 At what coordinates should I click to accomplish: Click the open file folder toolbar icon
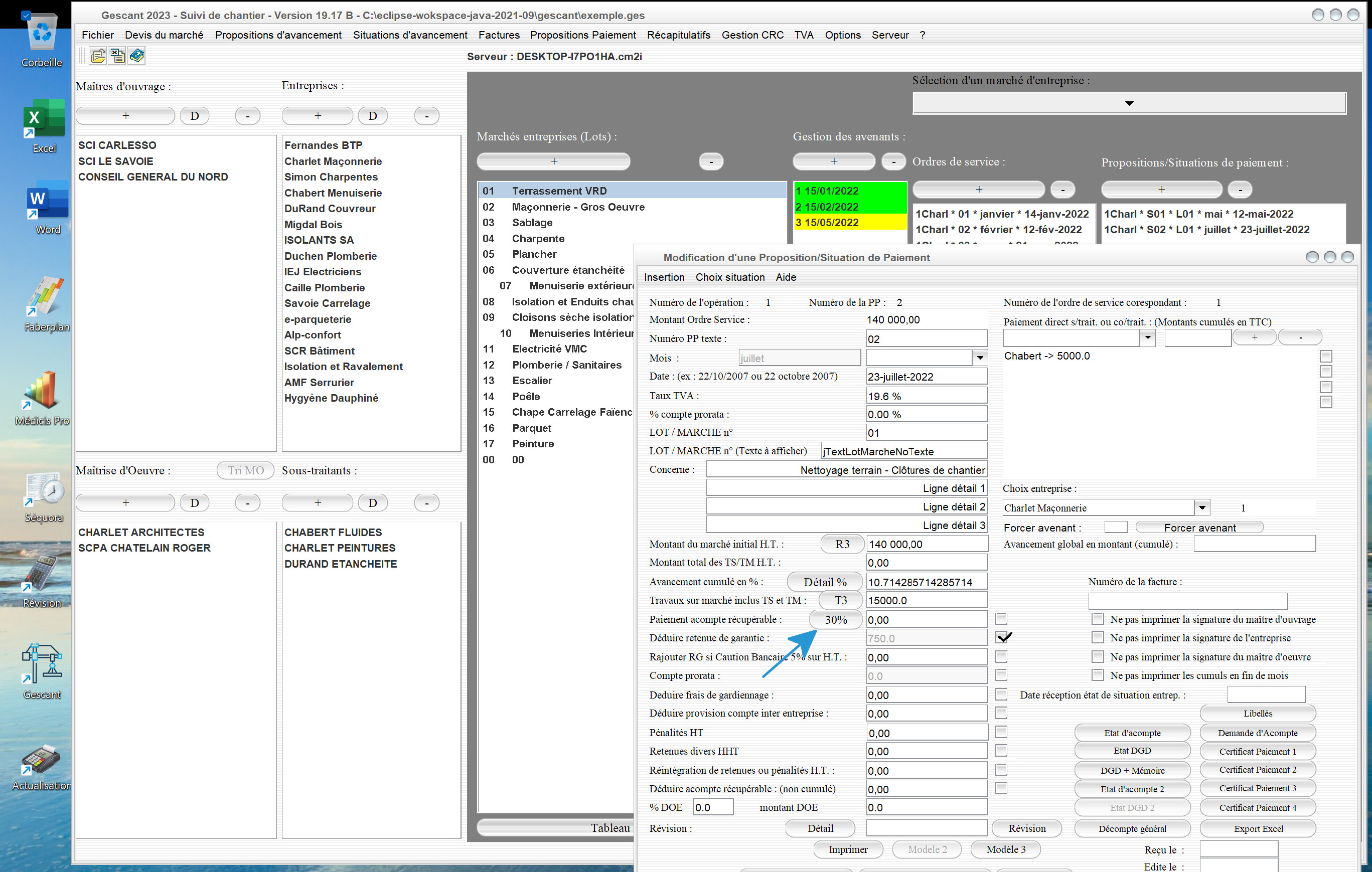click(98, 56)
